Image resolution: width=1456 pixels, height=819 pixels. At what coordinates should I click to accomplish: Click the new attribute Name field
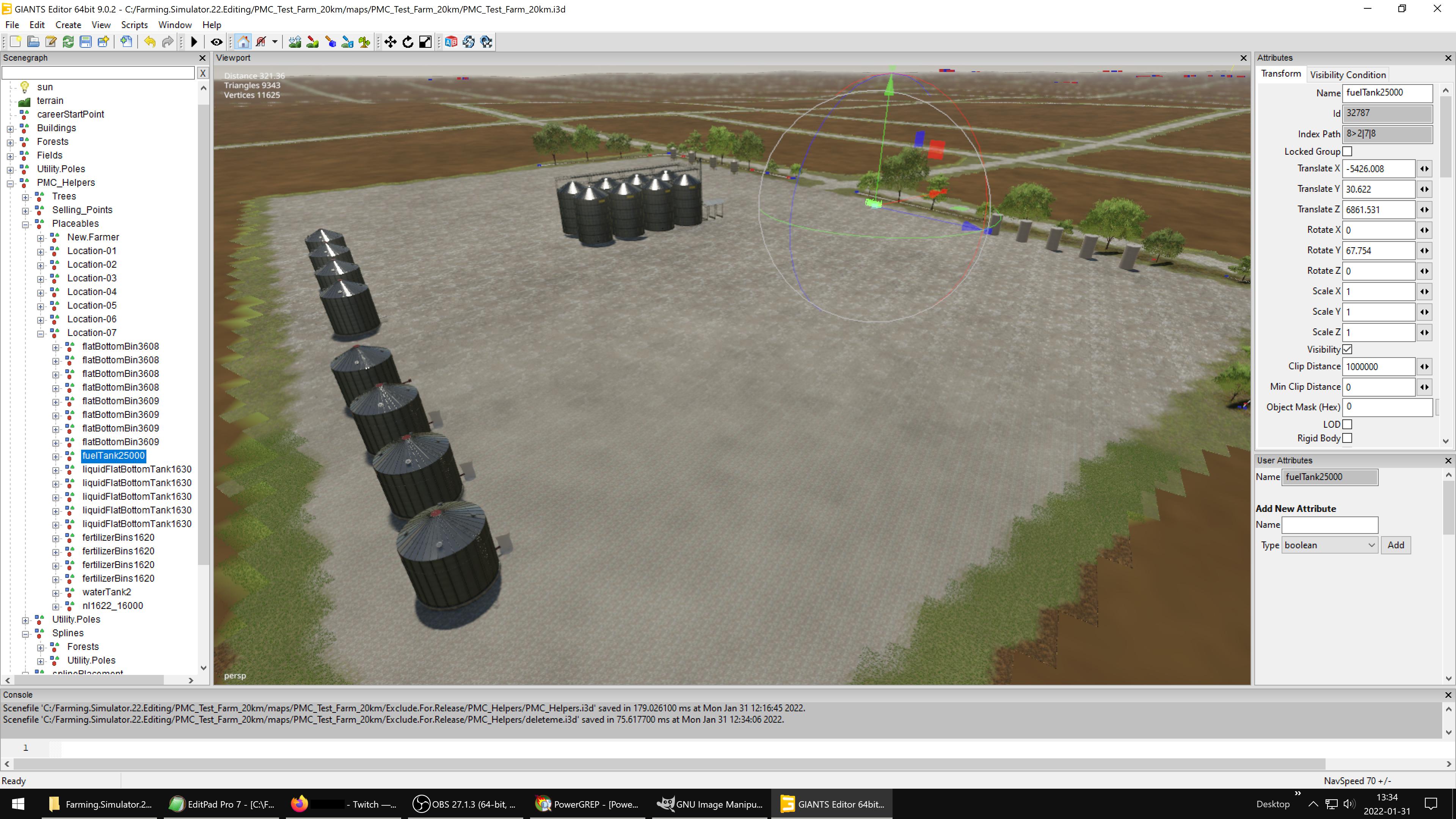click(1329, 525)
